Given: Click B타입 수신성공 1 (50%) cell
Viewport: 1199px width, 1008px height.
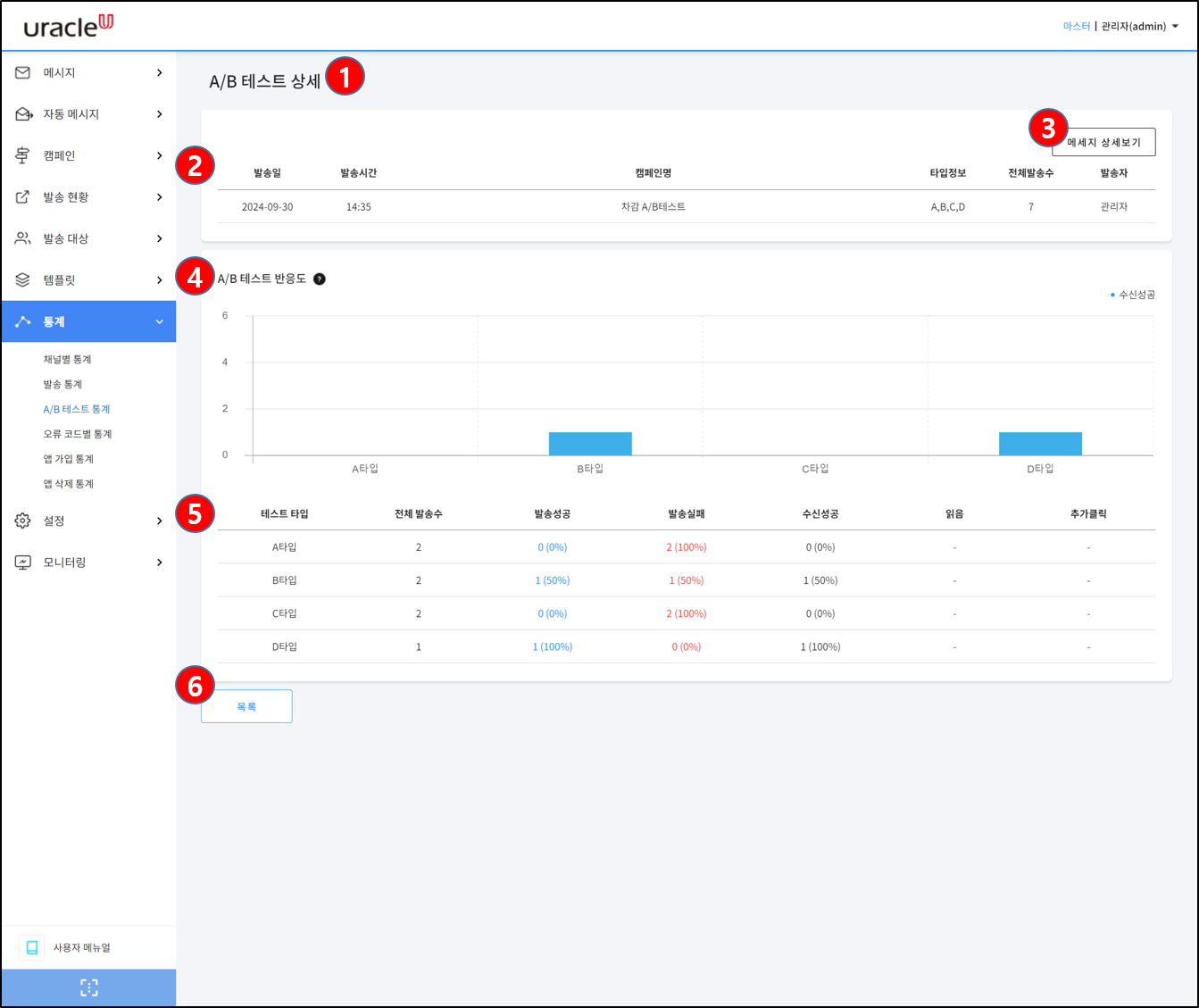Looking at the screenshot, I should pyautogui.click(x=820, y=580).
